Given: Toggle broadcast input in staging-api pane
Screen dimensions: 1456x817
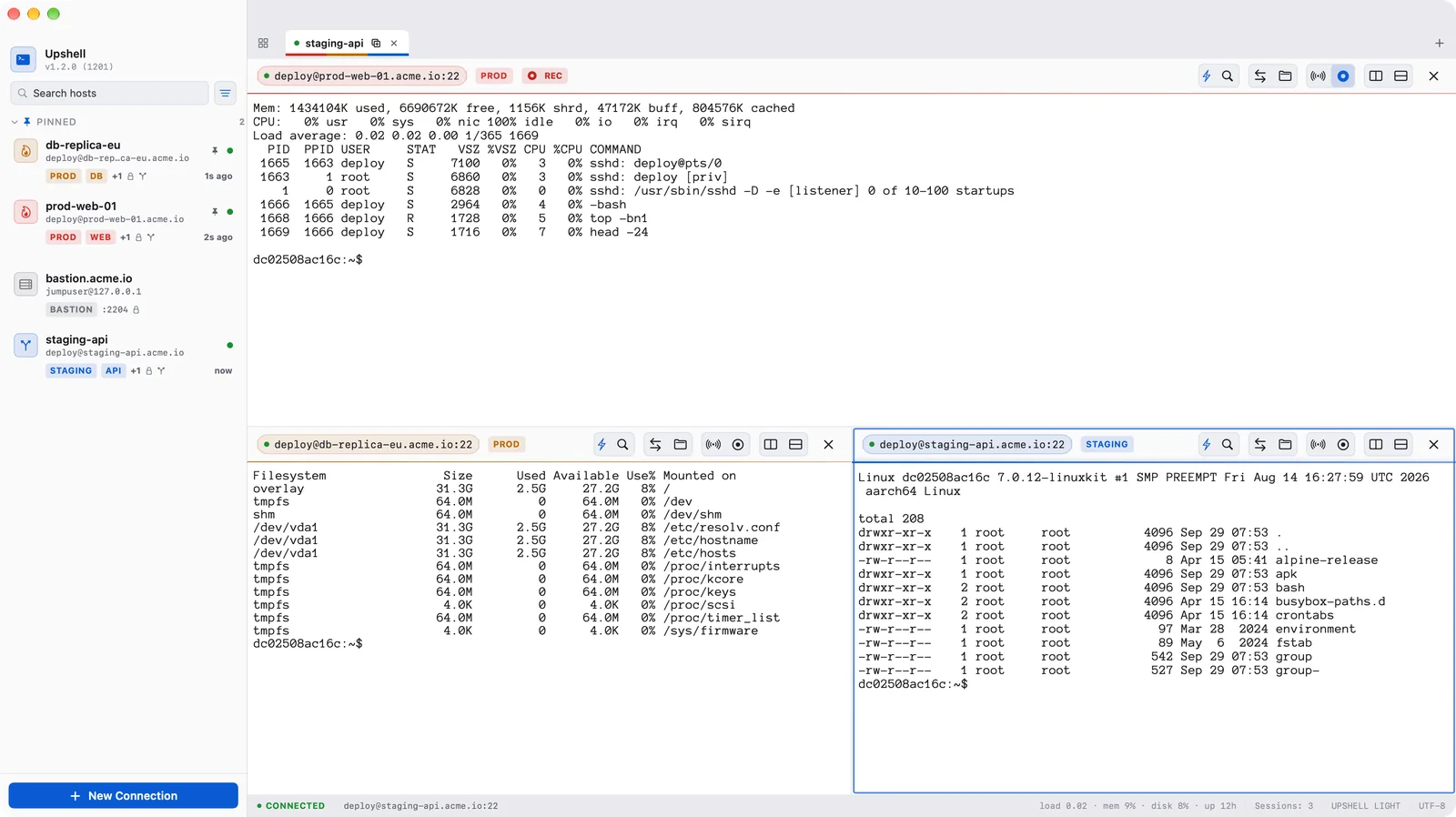Looking at the screenshot, I should [x=1318, y=445].
